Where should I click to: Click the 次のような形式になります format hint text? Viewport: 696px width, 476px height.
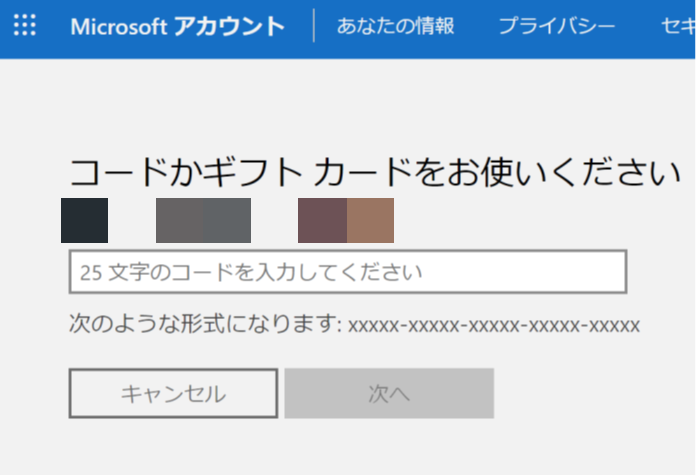pos(354,324)
